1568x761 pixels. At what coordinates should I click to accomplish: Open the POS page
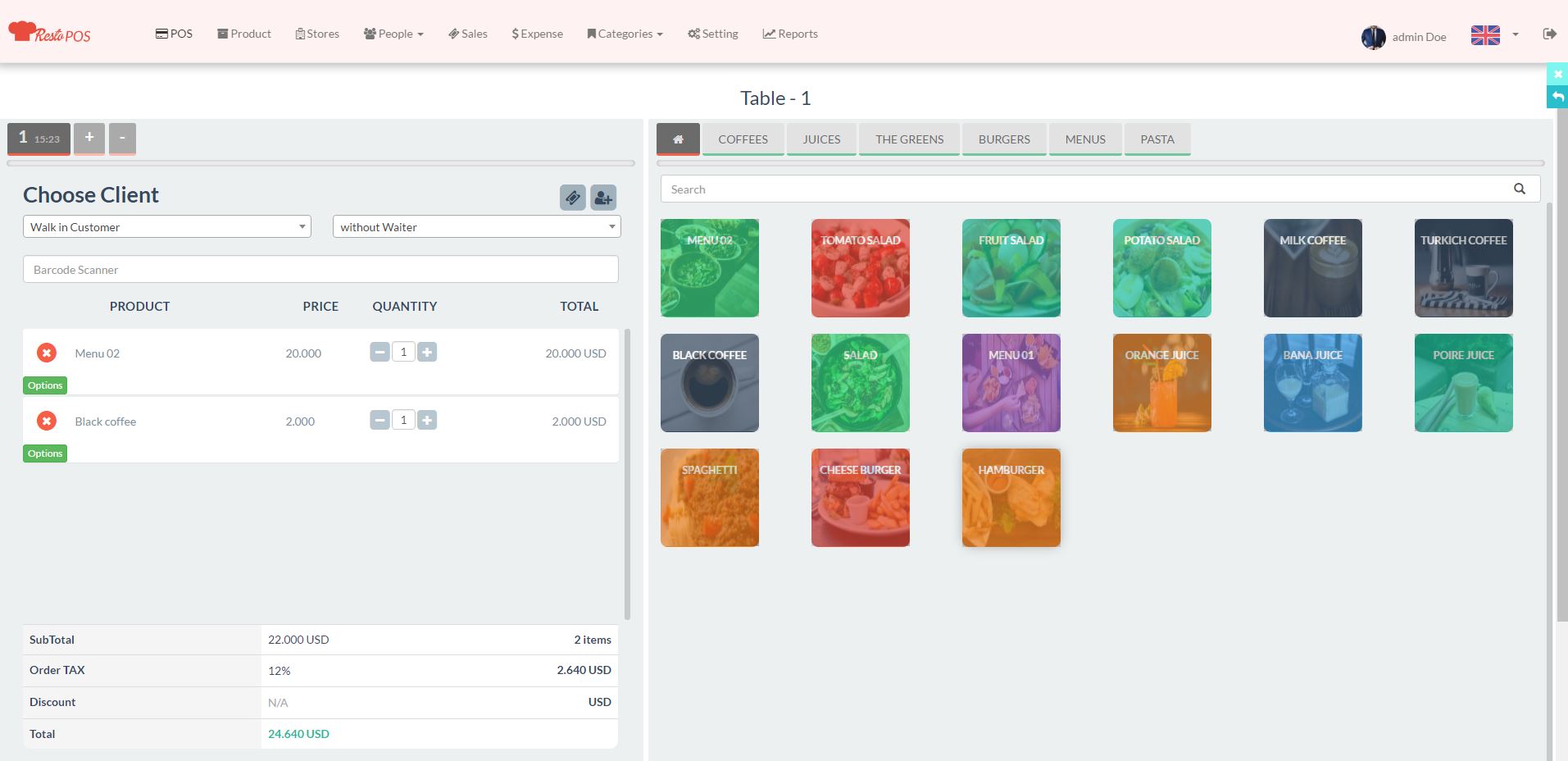point(174,34)
